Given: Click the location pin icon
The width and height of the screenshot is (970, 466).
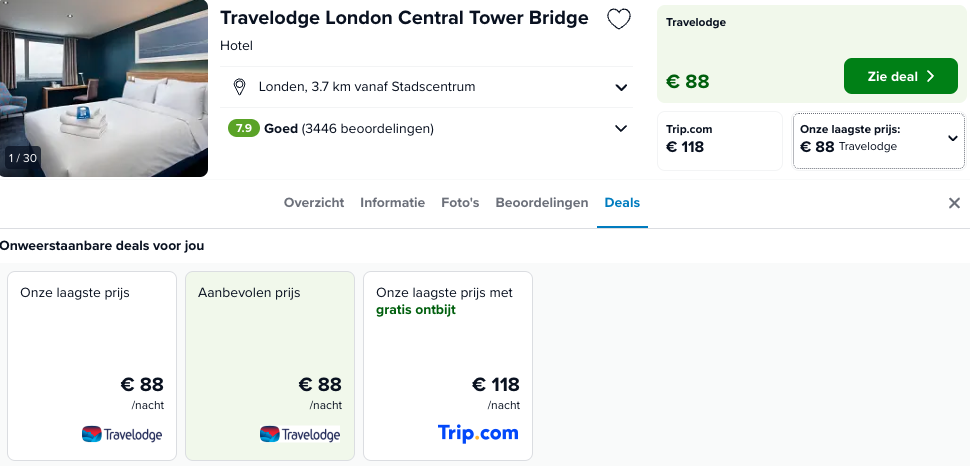Looking at the screenshot, I should pyautogui.click(x=239, y=87).
